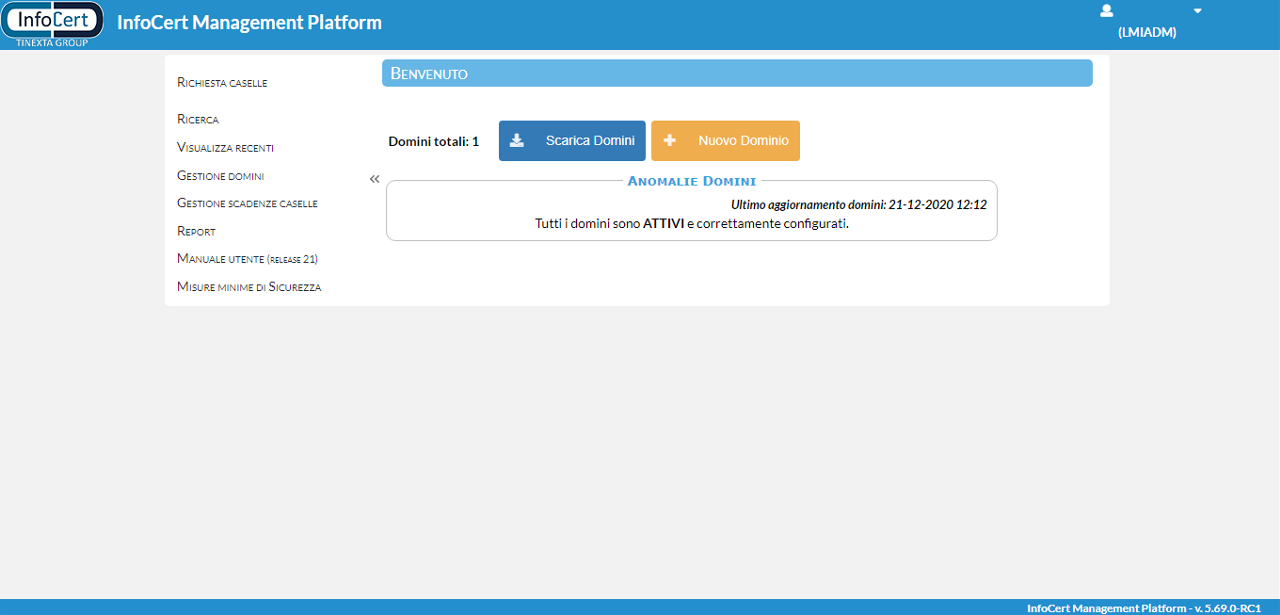Expand the user menu dropdown arrow
Image resolution: width=1280 pixels, height=615 pixels.
click(x=1198, y=11)
